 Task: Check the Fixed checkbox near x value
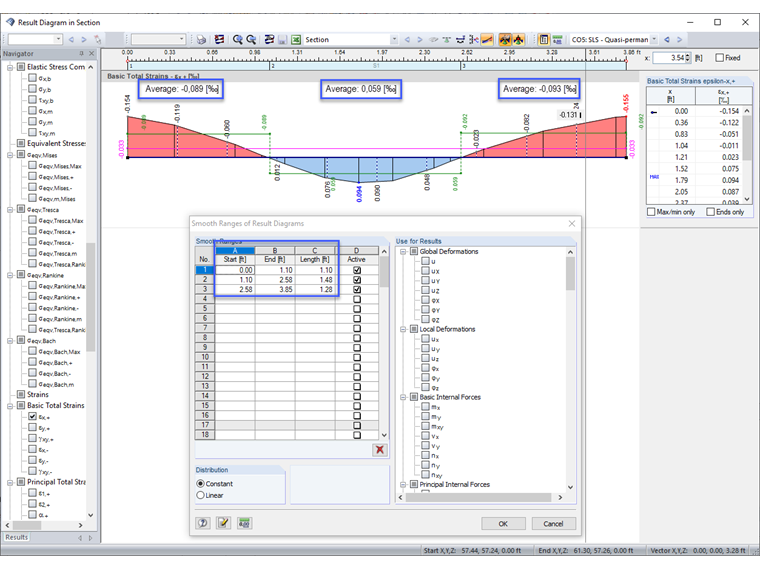720,58
